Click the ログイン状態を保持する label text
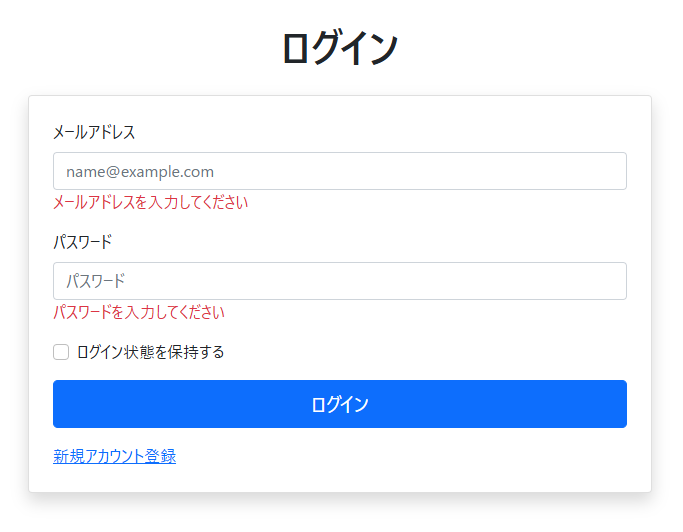 click(150, 352)
